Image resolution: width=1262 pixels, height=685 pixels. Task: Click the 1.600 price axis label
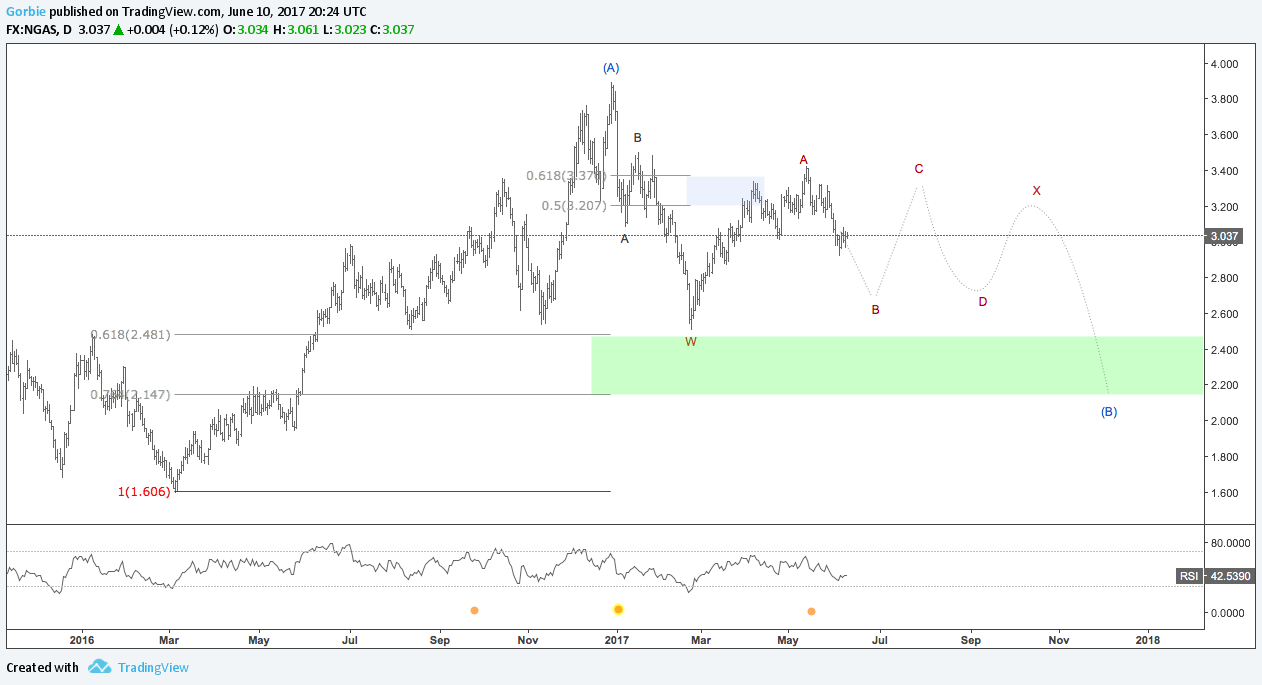tap(1225, 493)
